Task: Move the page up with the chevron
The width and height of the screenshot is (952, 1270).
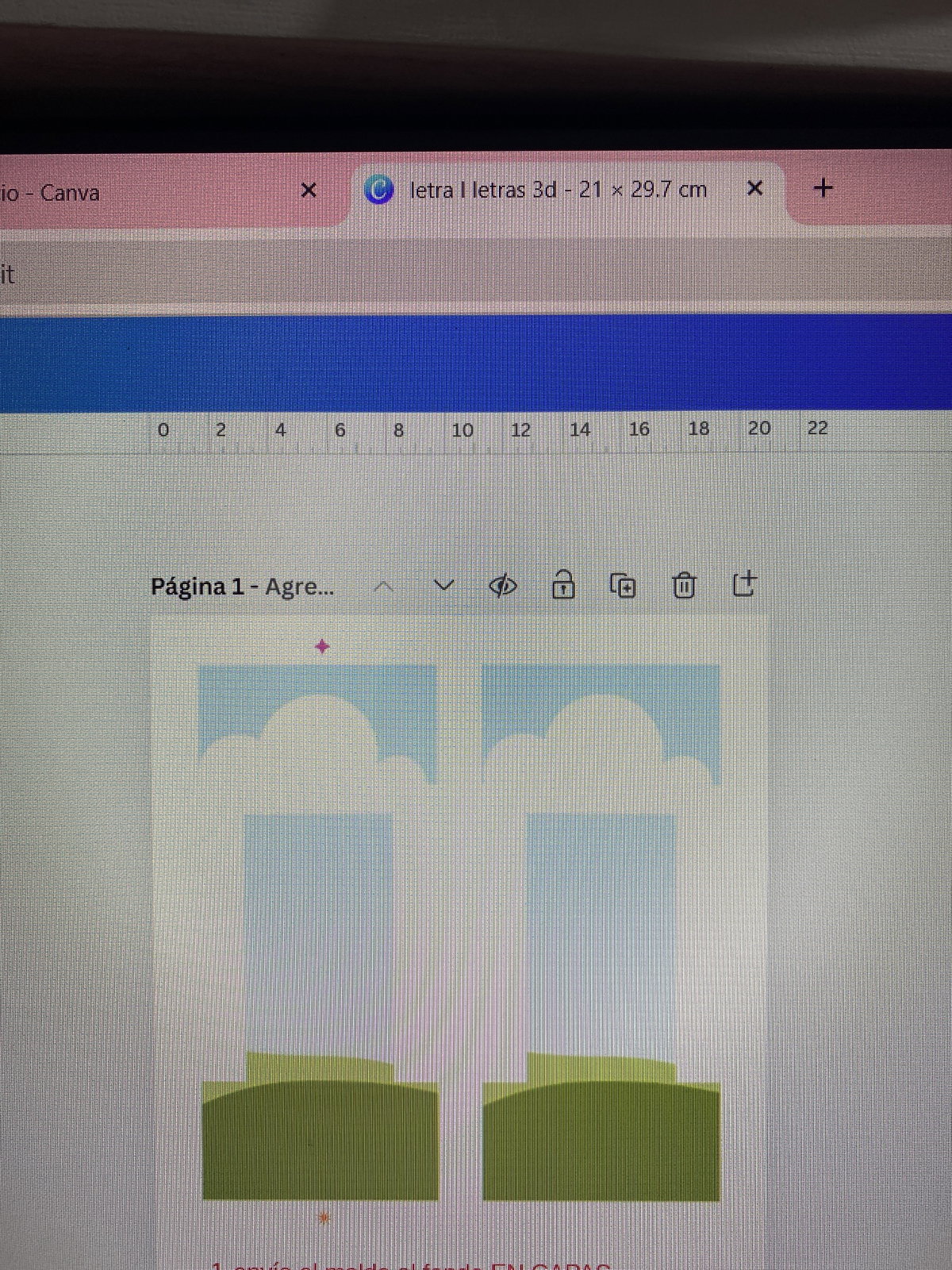Action: (384, 587)
